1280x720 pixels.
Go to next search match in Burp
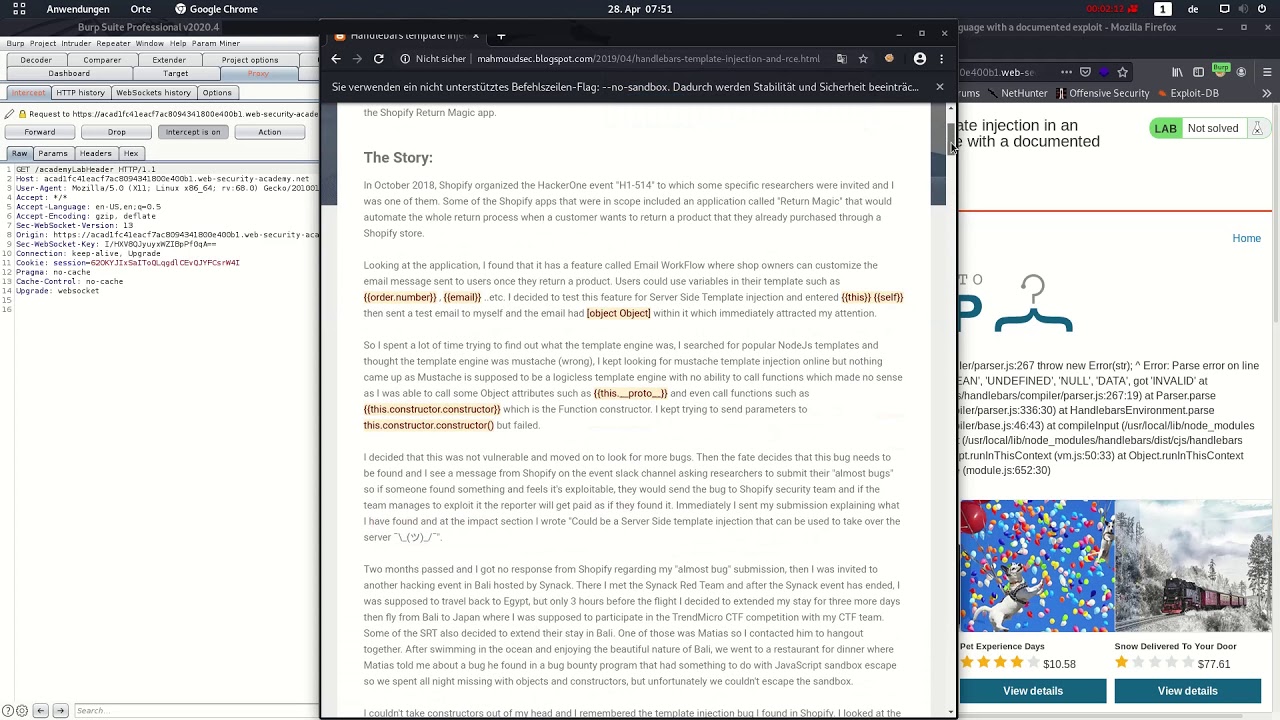[x=60, y=711]
